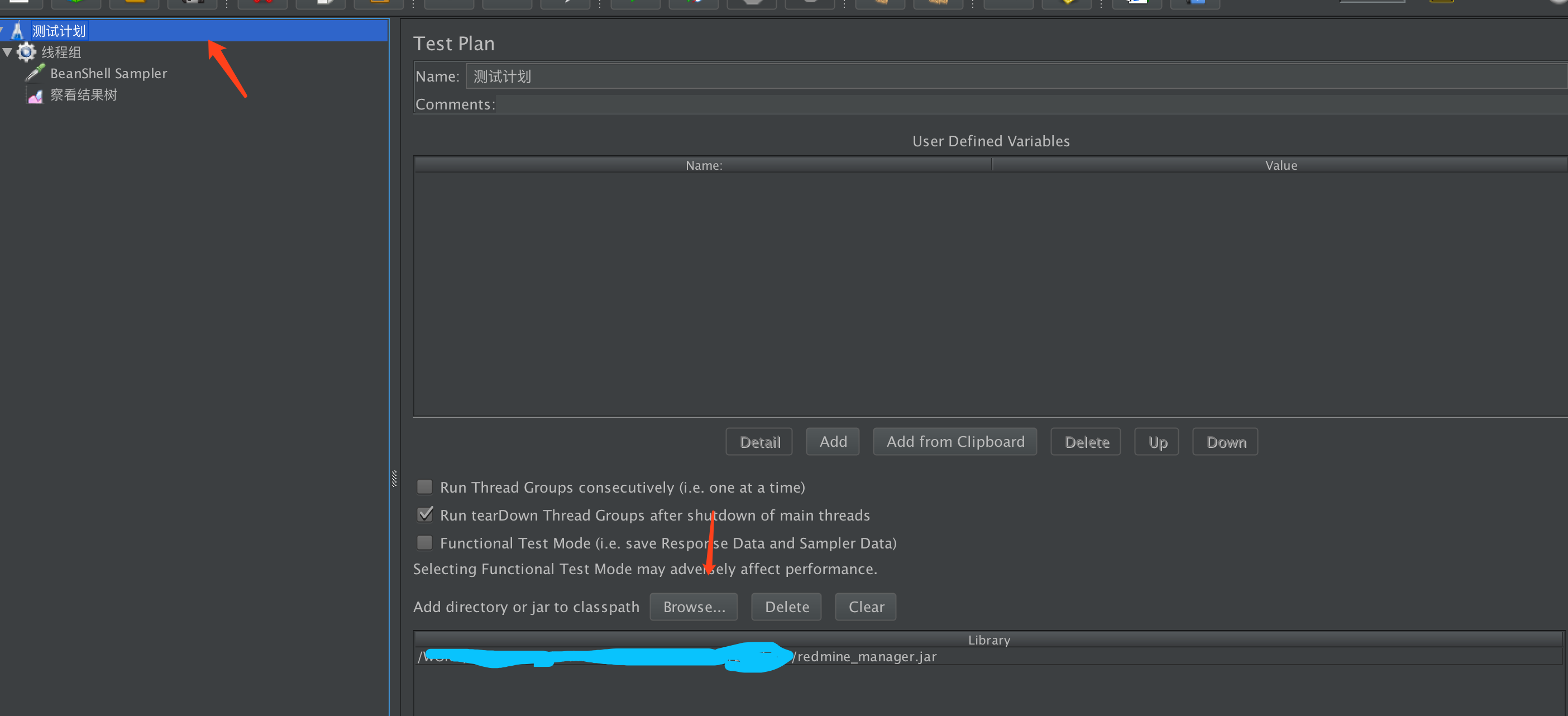This screenshot has height=716, width=1568.
Task: Click the 察看结果树 graph icon
Action: [35, 95]
